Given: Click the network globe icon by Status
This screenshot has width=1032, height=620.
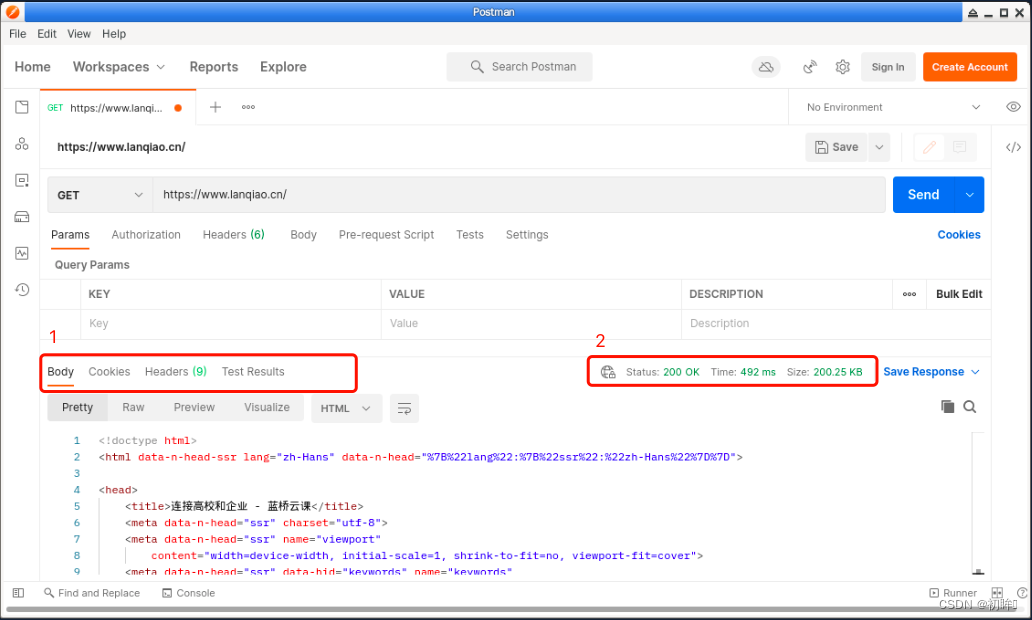Looking at the screenshot, I should tap(608, 372).
